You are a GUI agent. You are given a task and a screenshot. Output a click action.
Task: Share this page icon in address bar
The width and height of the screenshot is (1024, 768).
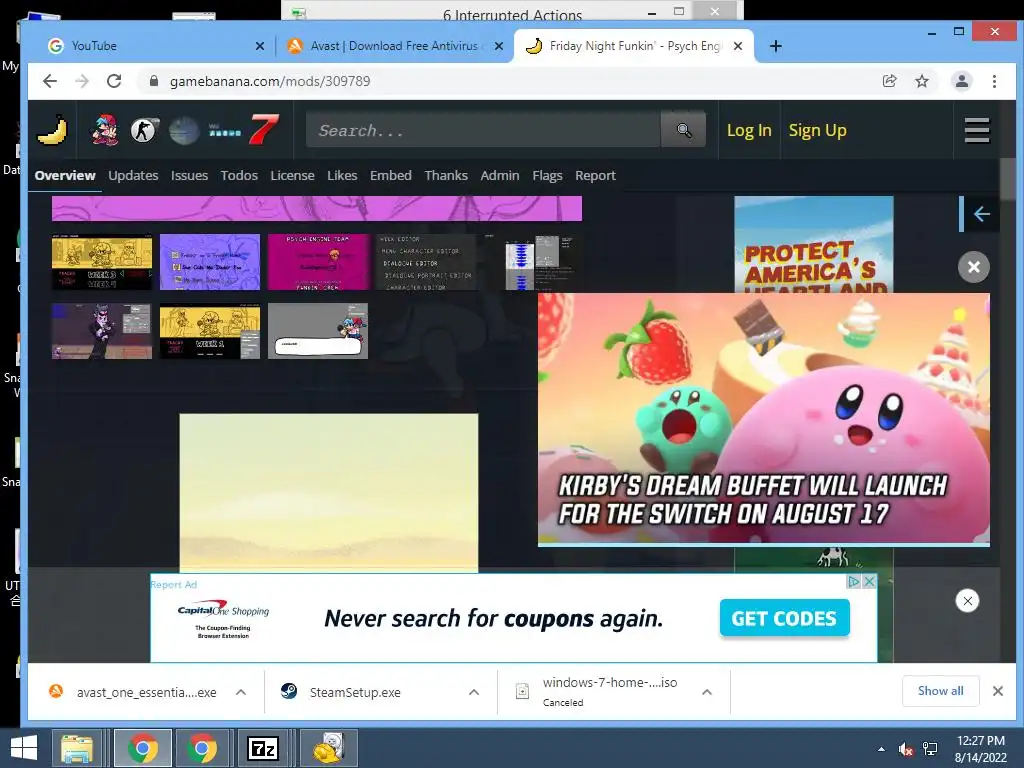pyautogui.click(x=889, y=81)
